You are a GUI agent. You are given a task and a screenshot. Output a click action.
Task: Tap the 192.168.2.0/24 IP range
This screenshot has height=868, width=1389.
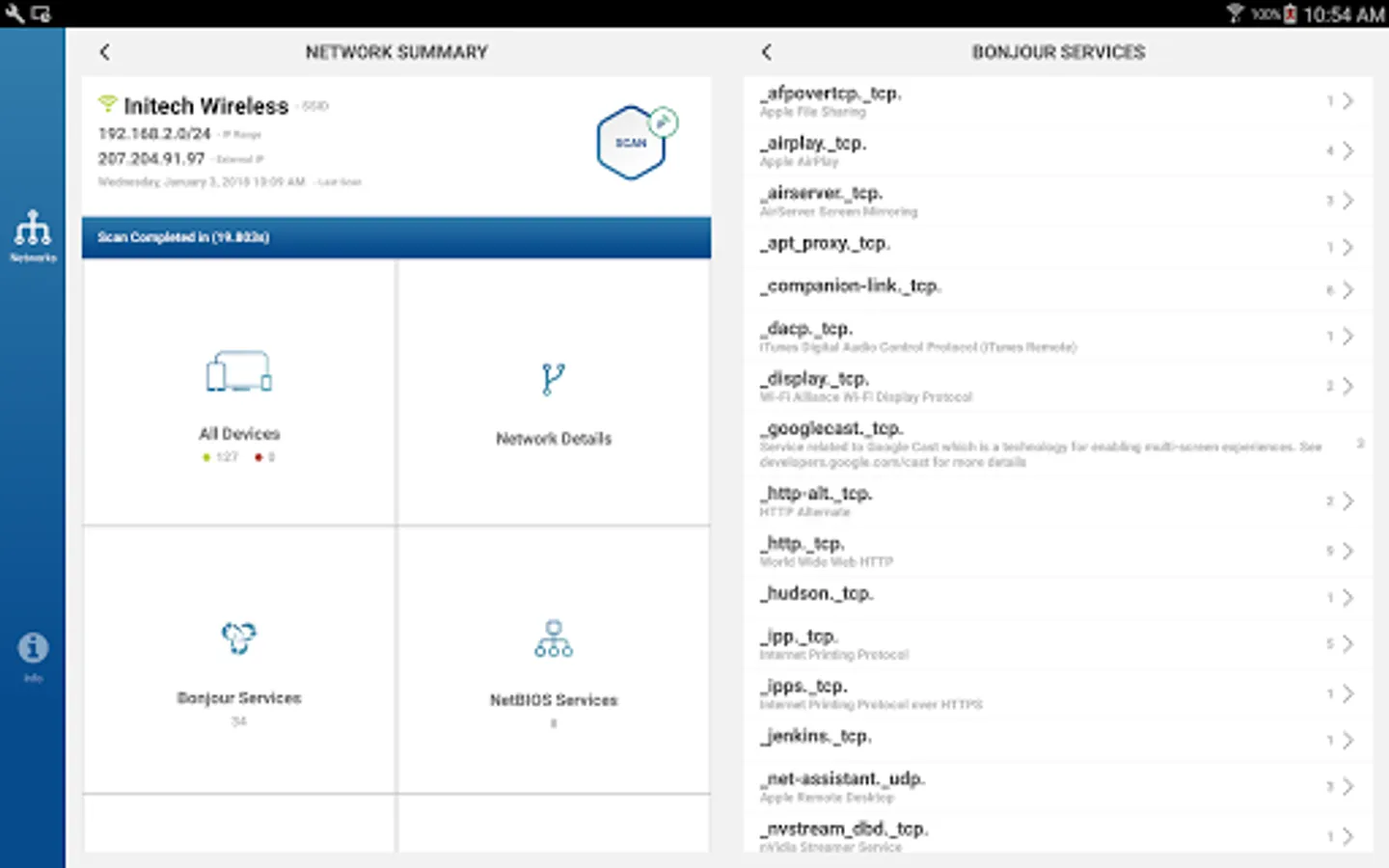[x=154, y=133]
